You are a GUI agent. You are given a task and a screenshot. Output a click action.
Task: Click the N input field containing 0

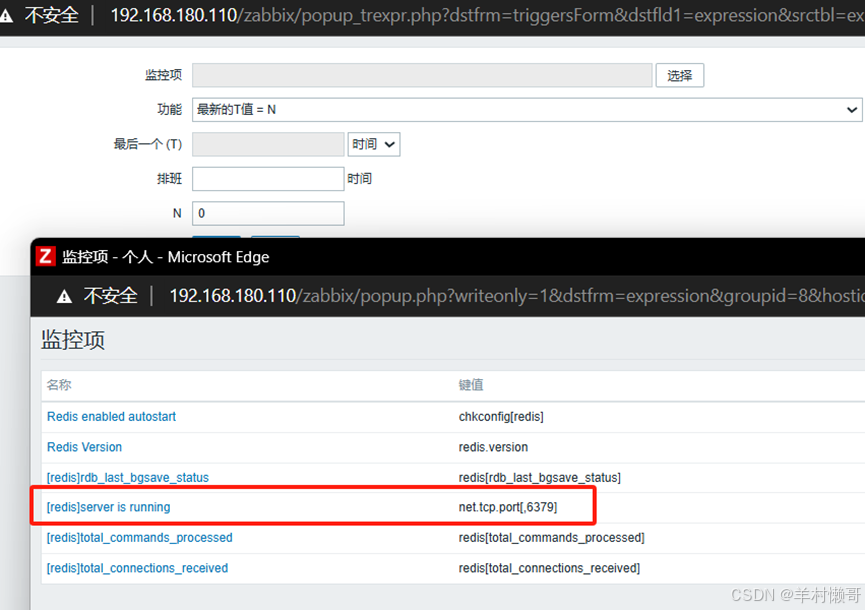click(268, 213)
